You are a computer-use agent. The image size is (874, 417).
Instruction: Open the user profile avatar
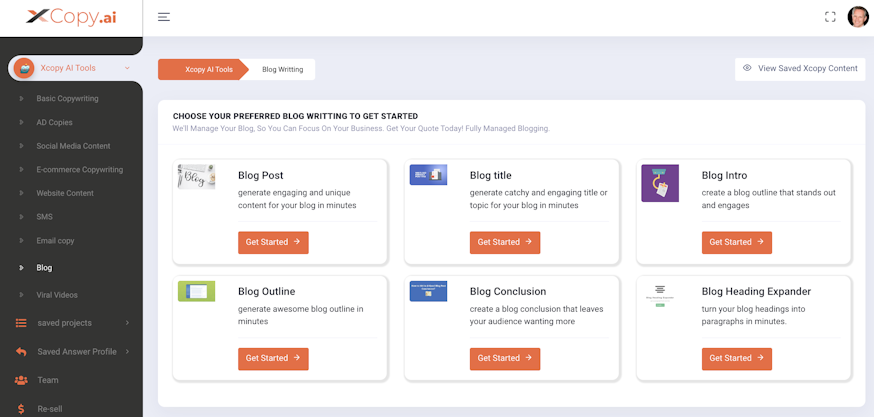pyautogui.click(x=857, y=17)
